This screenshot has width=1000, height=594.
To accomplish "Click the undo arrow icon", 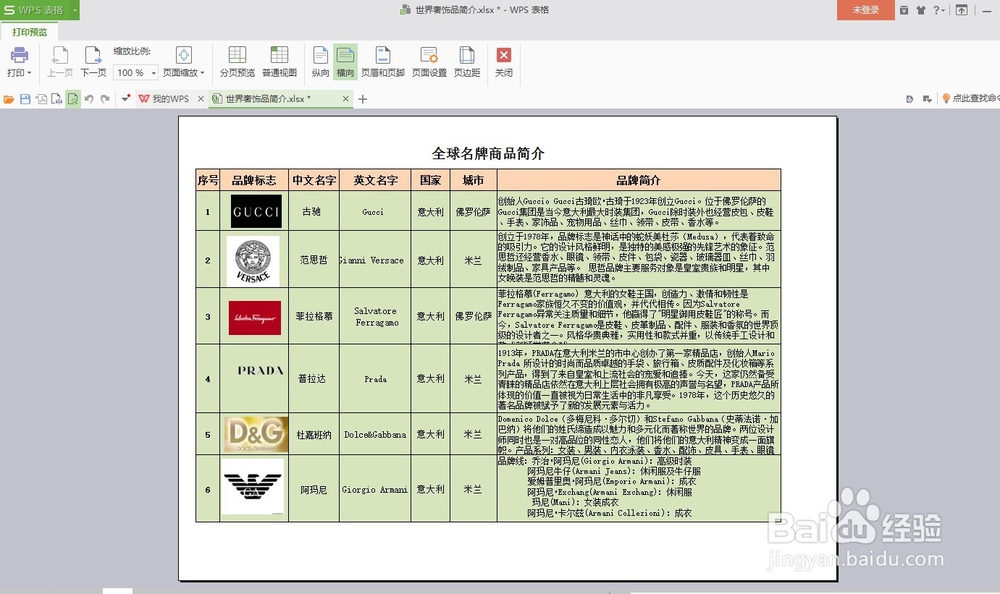I will click(89, 99).
